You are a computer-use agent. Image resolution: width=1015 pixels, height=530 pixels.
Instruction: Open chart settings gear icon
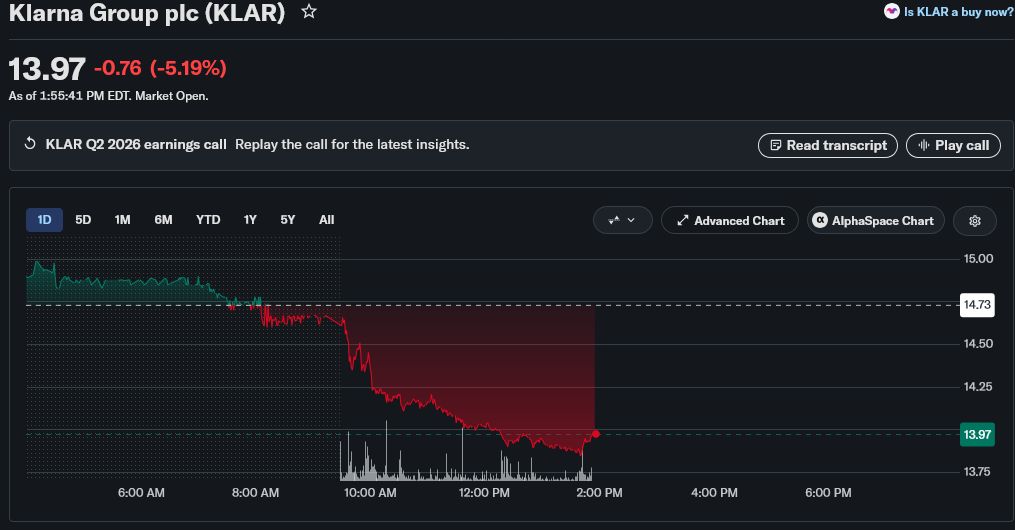(x=974, y=221)
